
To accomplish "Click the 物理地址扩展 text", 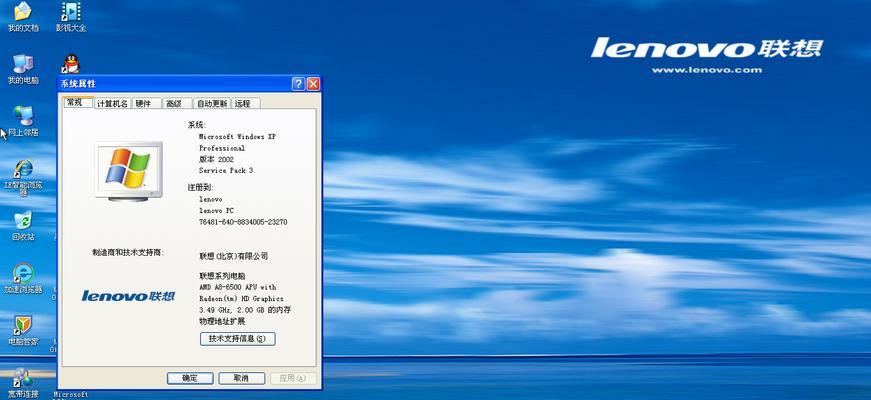I will coord(222,321).
